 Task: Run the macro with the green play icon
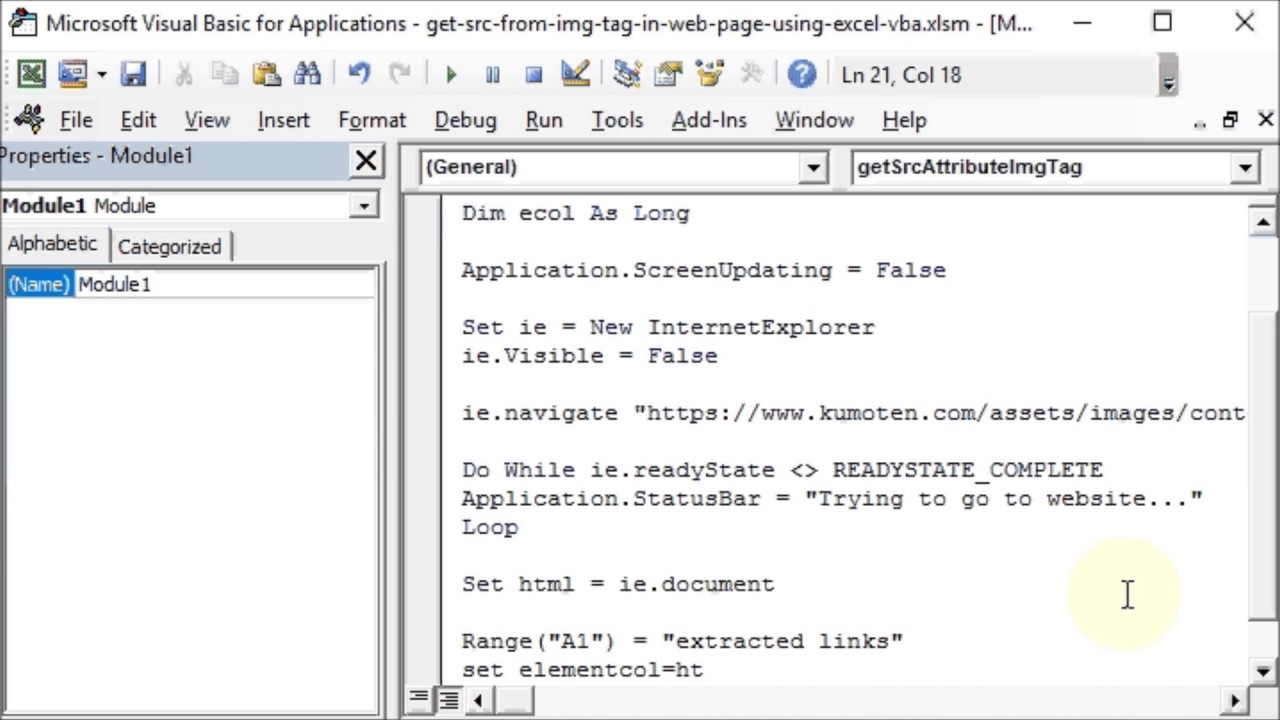[x=451, y=74]
